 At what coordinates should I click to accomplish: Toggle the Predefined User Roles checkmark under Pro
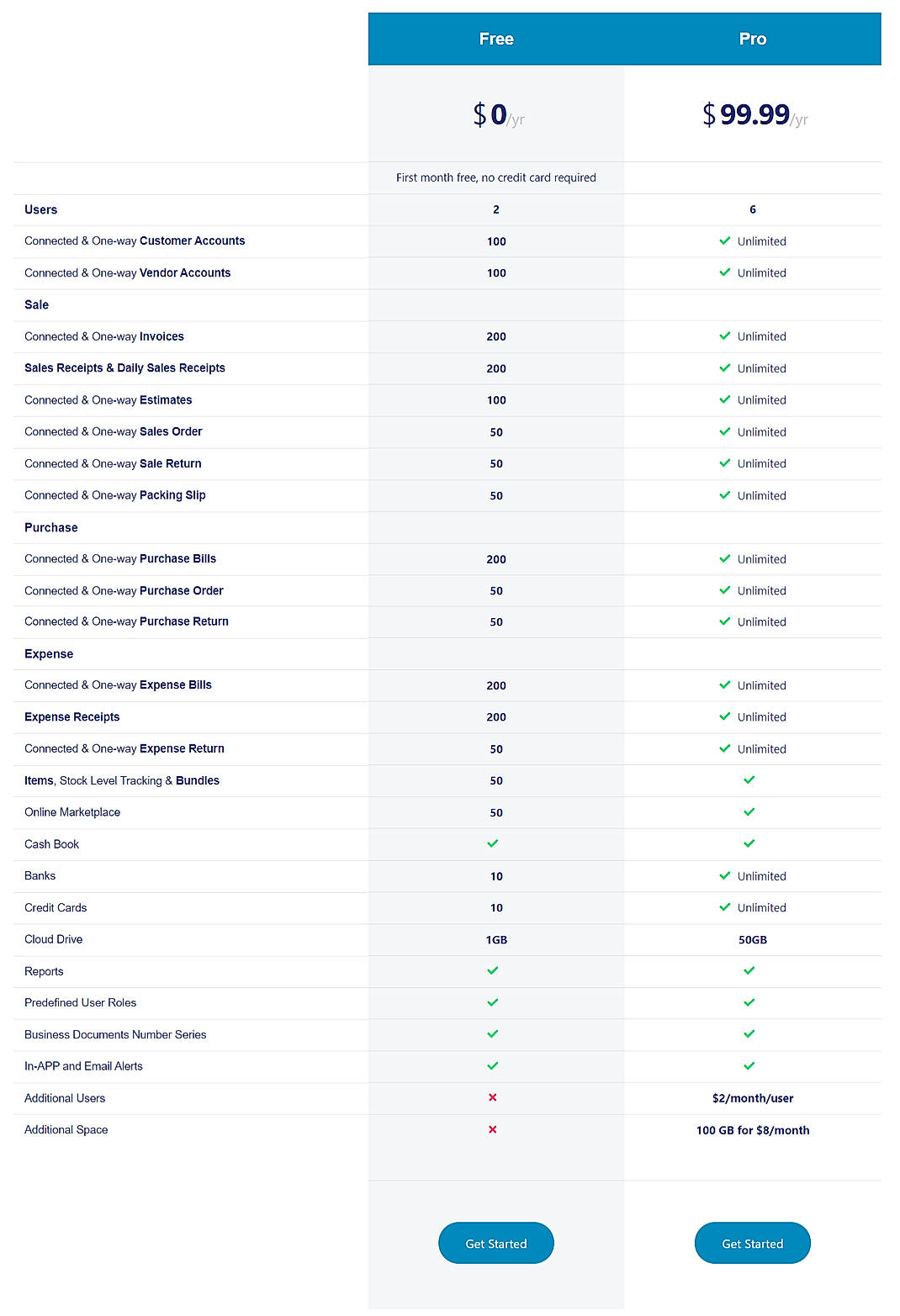pyautogui.click(x=748, y=1002)
